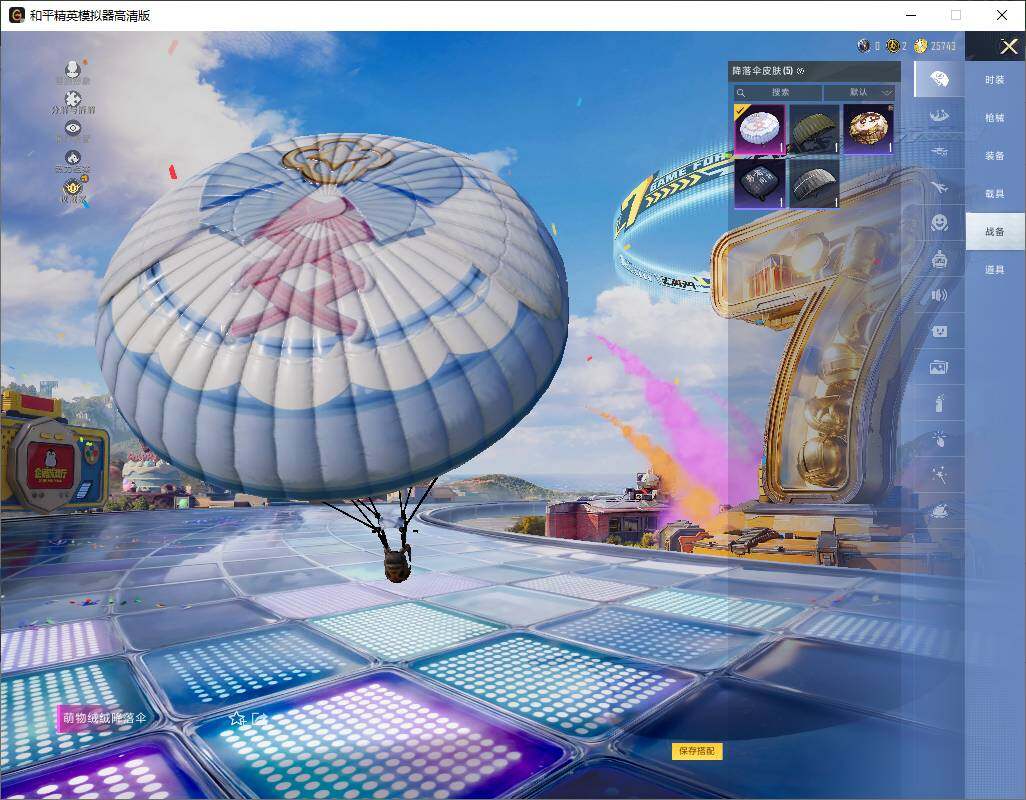Close the emulator window

[x=1002, y=15]
